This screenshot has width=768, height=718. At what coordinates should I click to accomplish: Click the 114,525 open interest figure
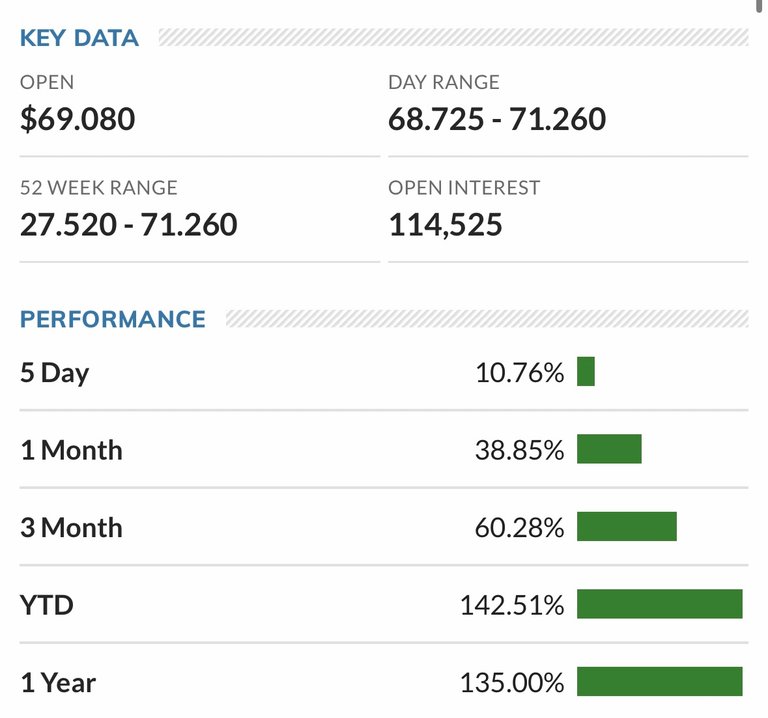point(445,224)
